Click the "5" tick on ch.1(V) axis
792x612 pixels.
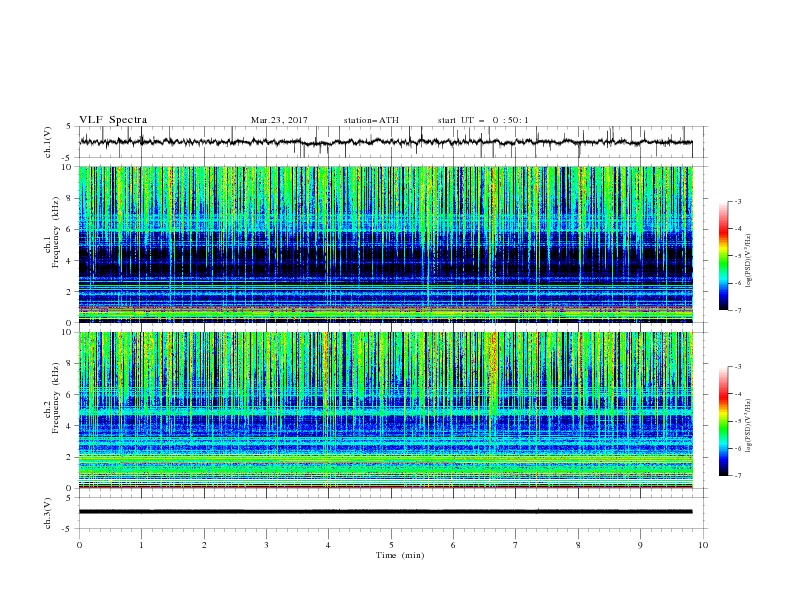pyautogui.click(x=69, y=126)
